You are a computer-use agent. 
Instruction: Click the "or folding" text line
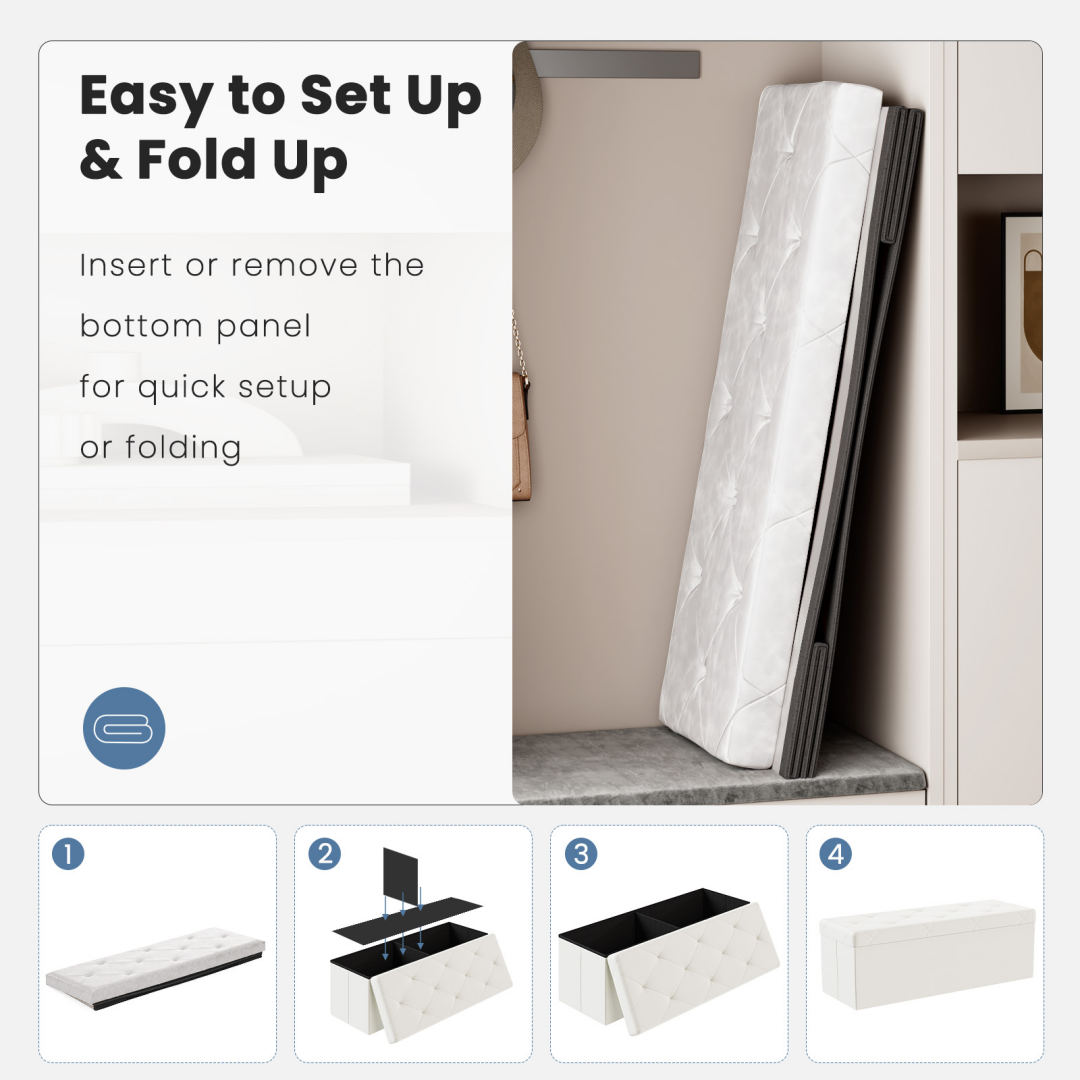pyautogui.click(x=160, y=447)
